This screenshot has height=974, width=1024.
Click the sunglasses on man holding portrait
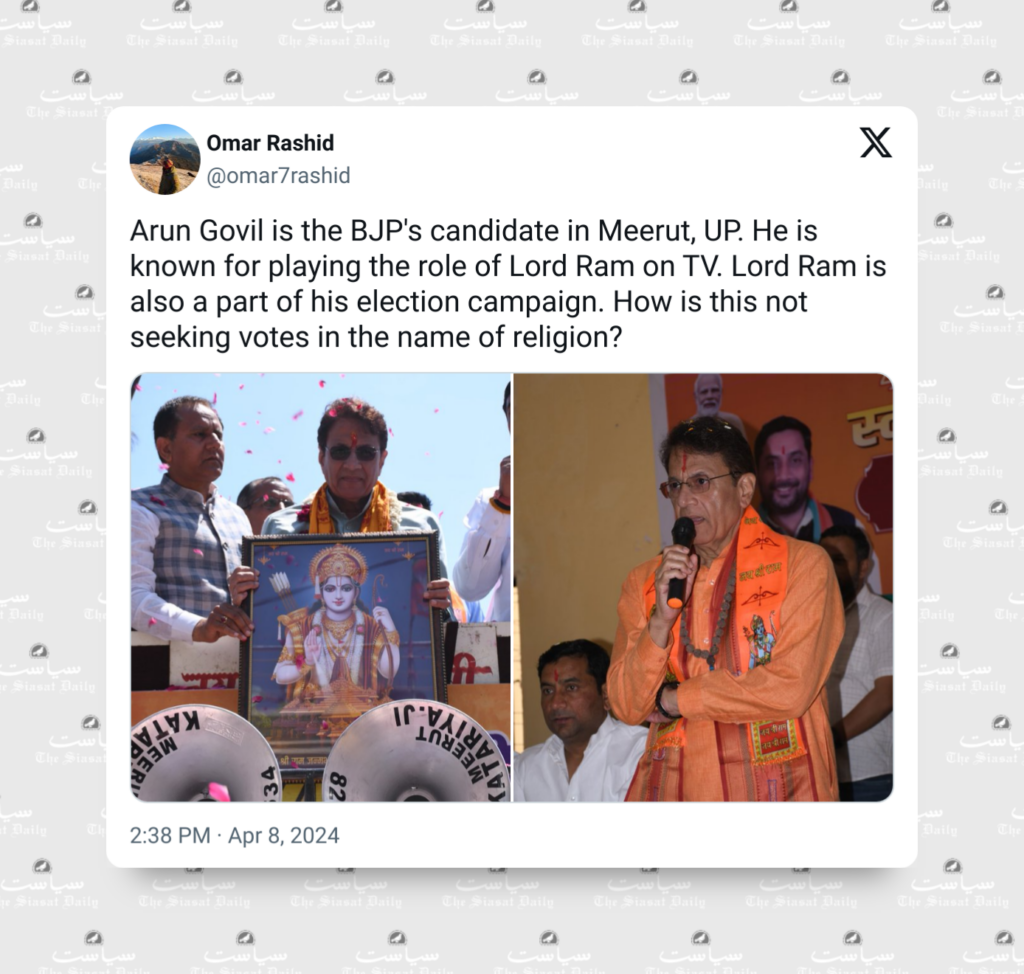click(x=351, y=453)
